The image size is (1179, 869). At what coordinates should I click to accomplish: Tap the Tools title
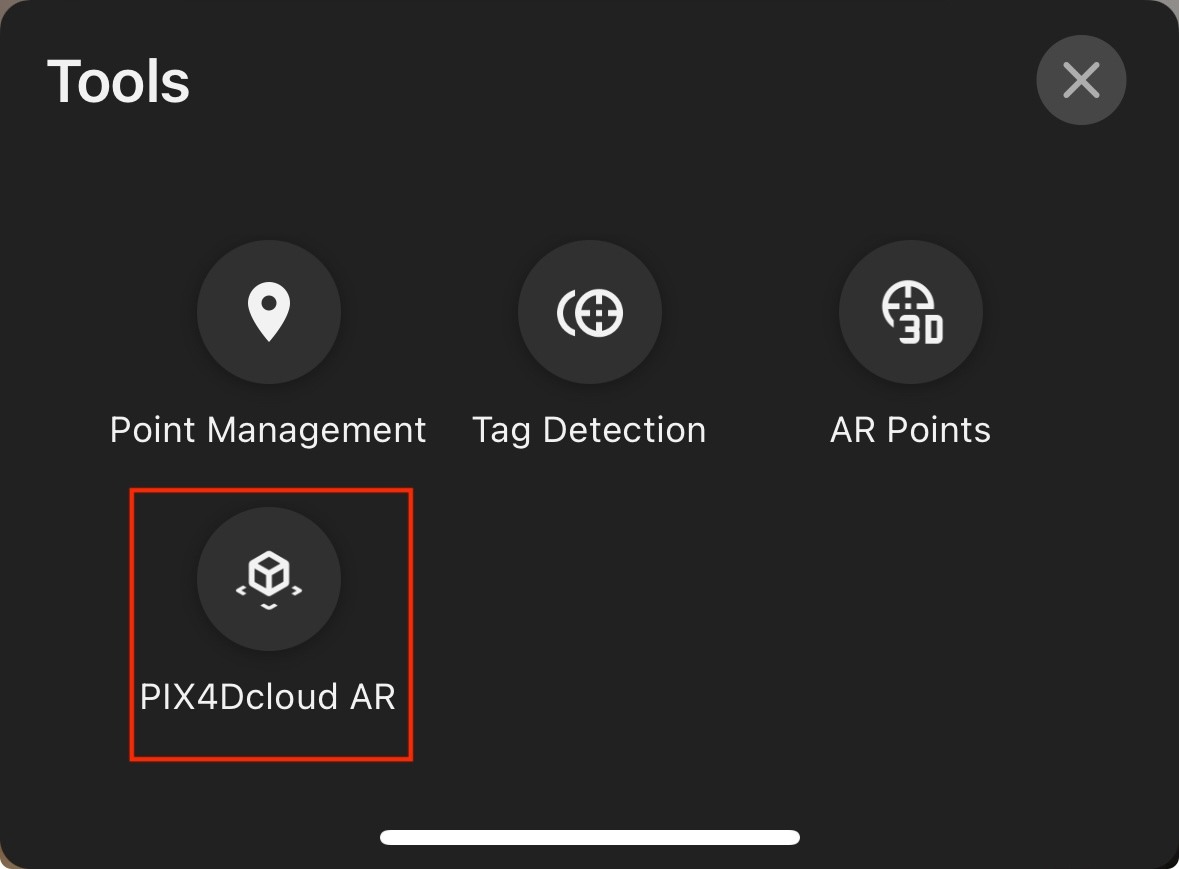[x=118, y=81]
